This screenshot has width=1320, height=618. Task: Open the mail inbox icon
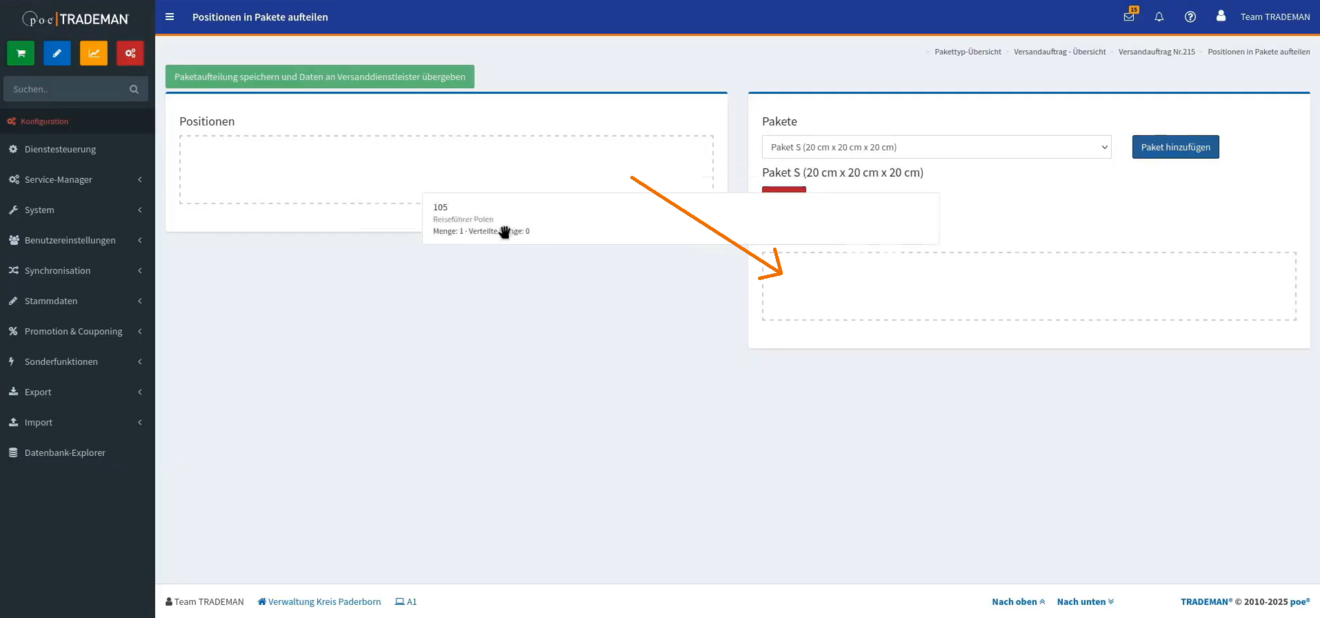click(1129, 17)
